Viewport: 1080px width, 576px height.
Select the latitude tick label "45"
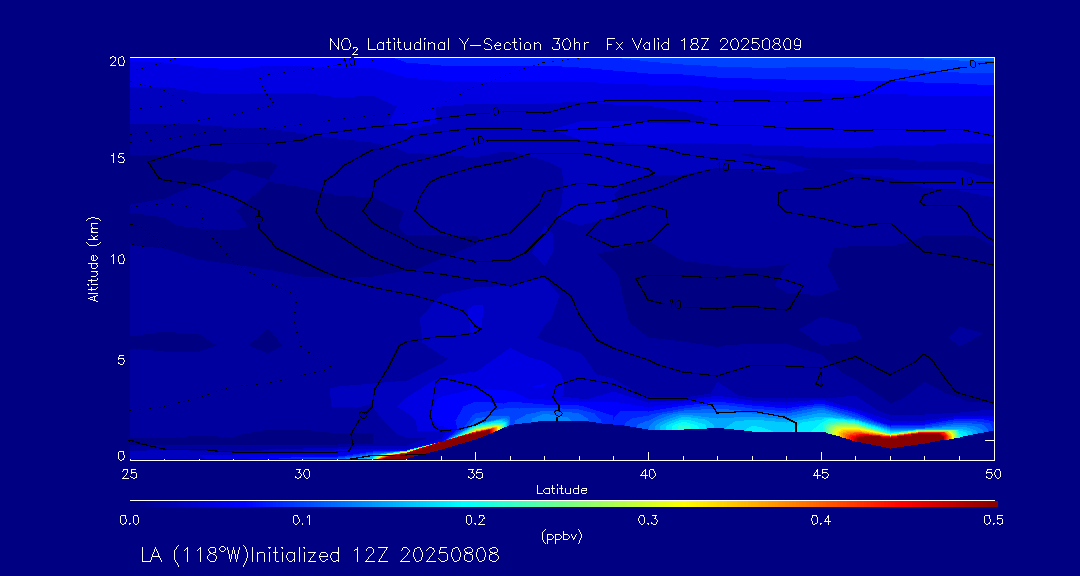[821, 474]
